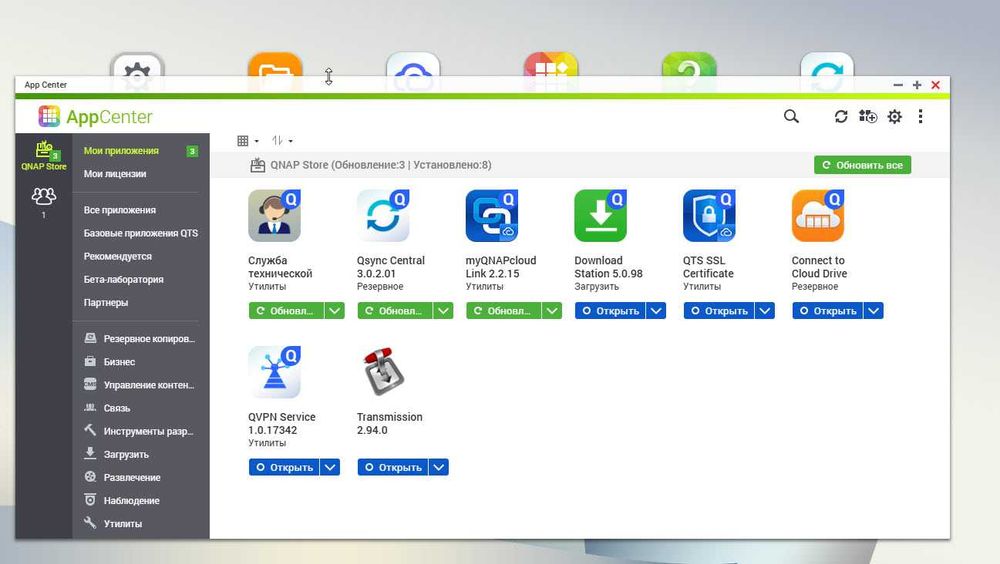Open Резервное копирование category
The width and height of the screenshot is (1000, 564).
click(x=140, y=338)
